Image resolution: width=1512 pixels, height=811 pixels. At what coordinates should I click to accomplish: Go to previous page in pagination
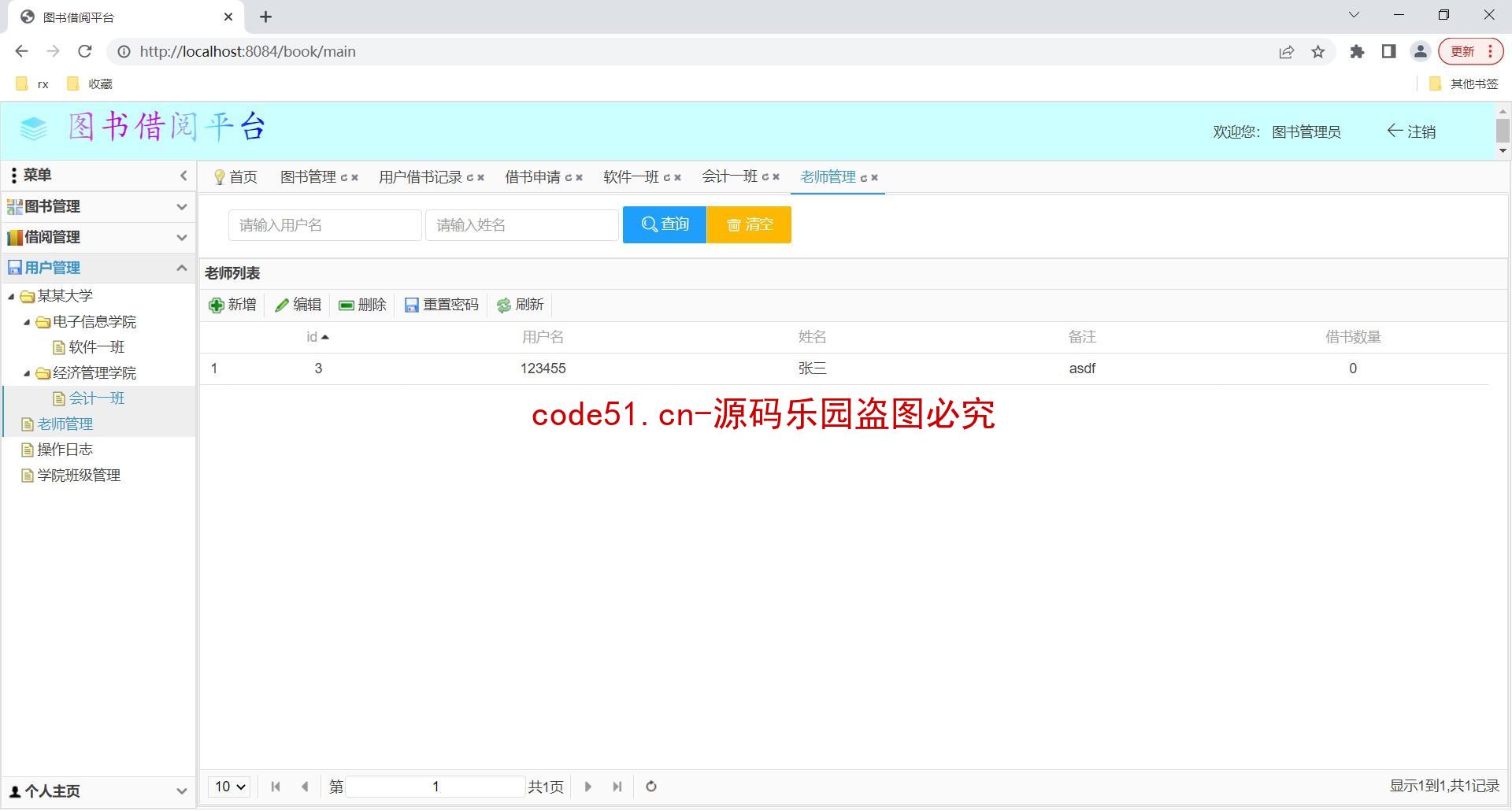305,787
